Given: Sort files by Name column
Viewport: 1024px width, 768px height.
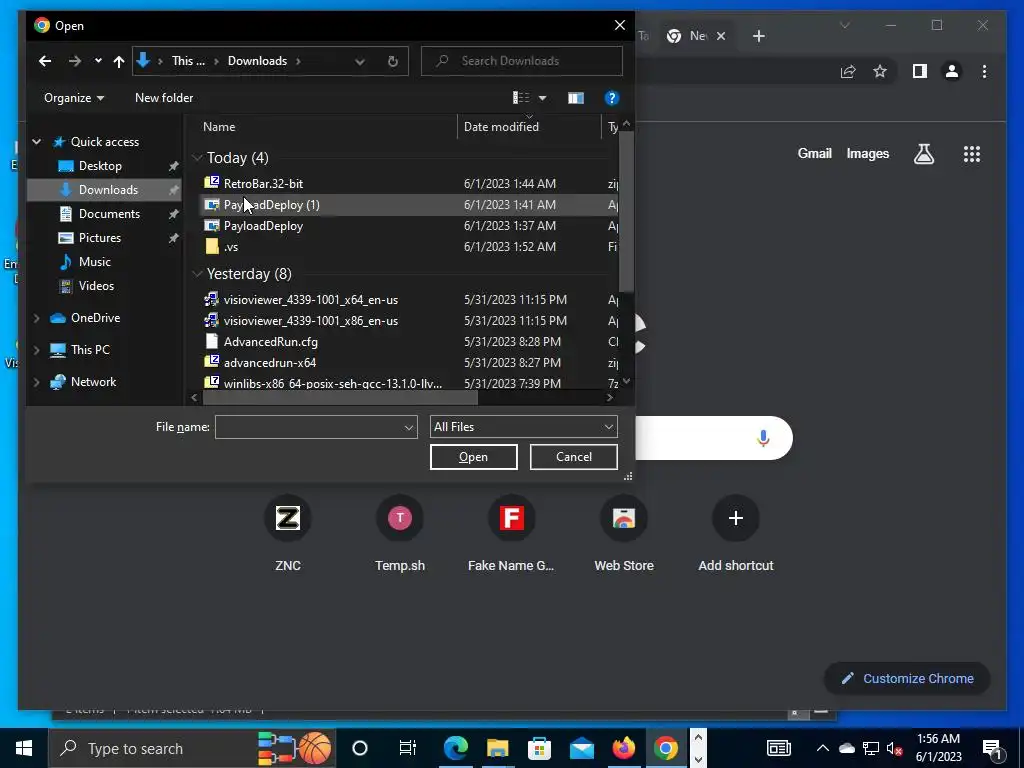Looking at the screenshot, I should pos(219,127).
